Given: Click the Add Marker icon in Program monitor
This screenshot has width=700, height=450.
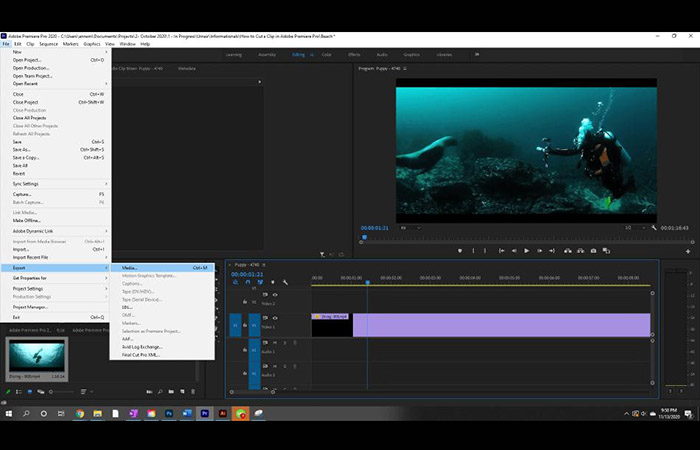Looking at the screenshot, I should tap(459, 251).
